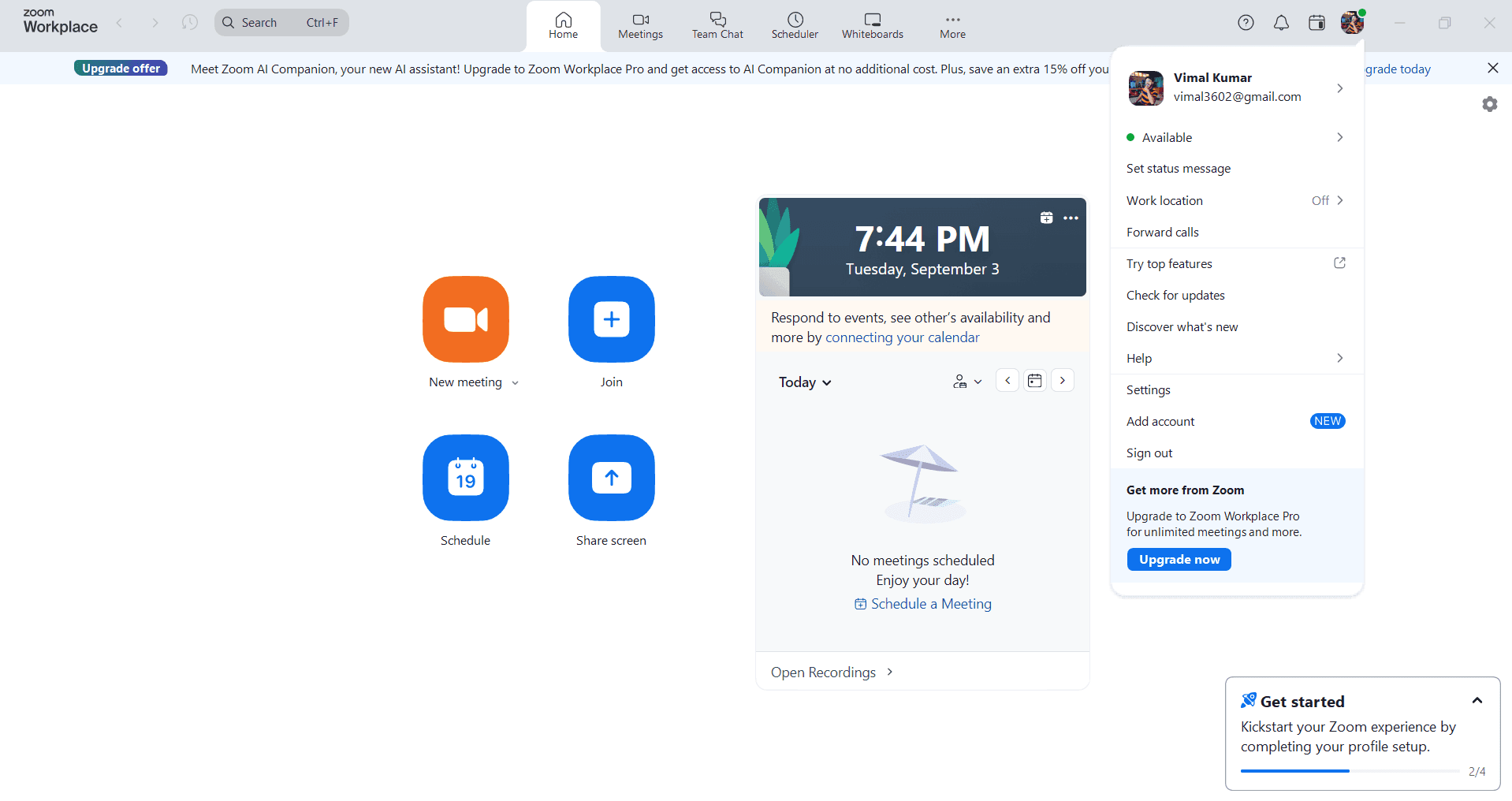Click the Upgrade now button
This screenshot has height=801, width=1512.
click(1179, 560)
